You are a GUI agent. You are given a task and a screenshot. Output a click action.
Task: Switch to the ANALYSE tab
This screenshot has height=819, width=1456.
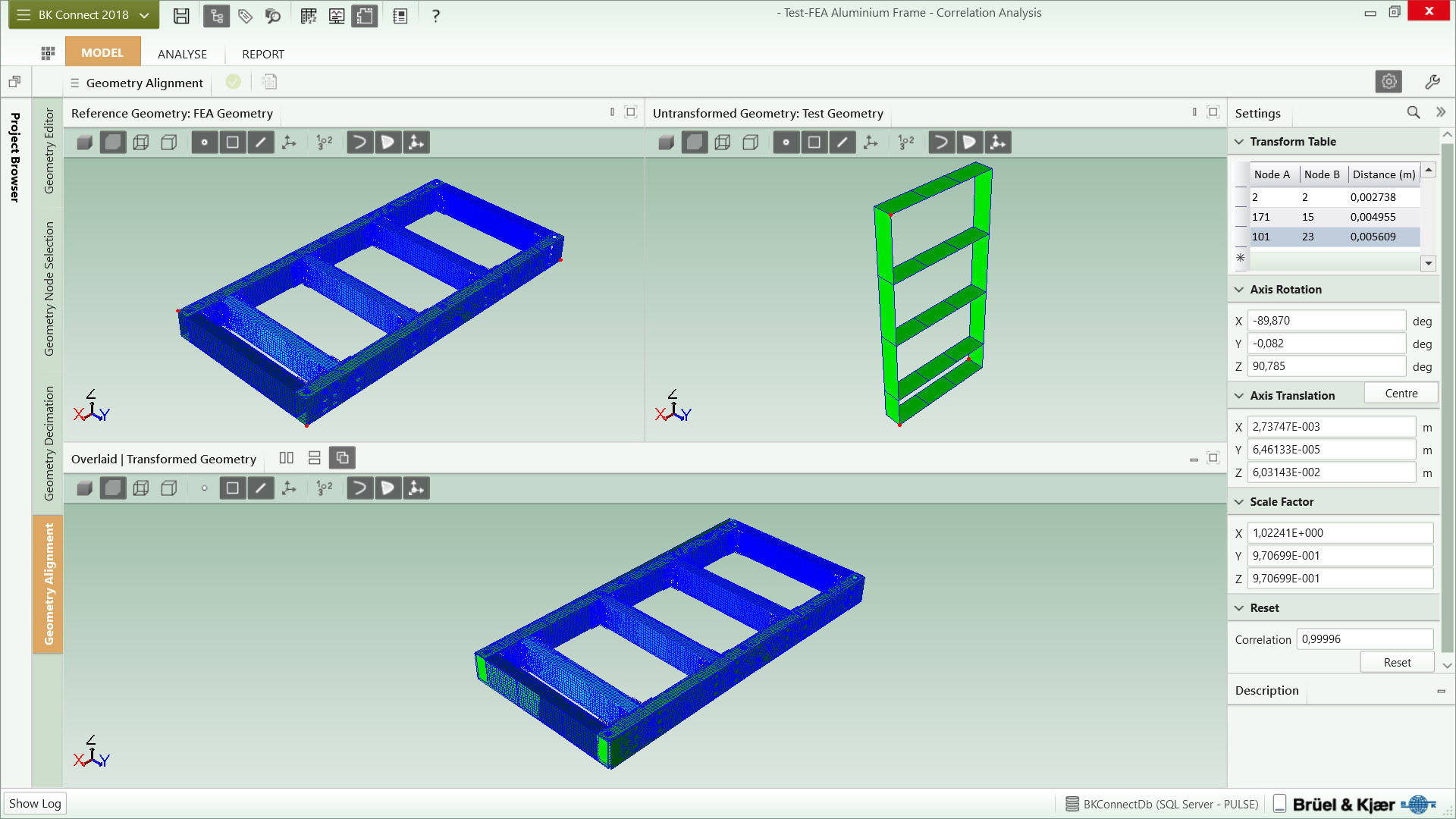pos(182,54)
